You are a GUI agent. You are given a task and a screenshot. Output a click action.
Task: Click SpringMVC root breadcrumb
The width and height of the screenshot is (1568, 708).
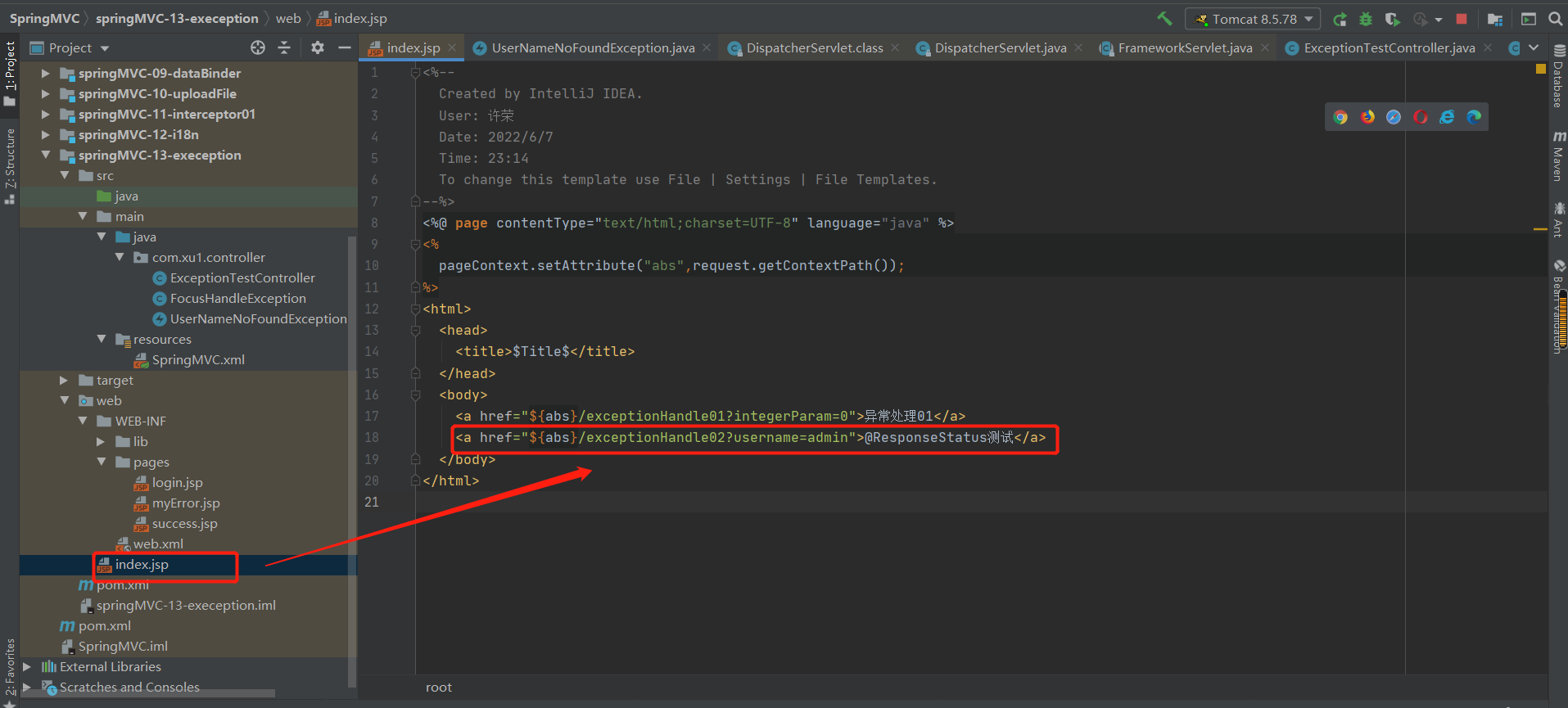[x=44, y=18]
